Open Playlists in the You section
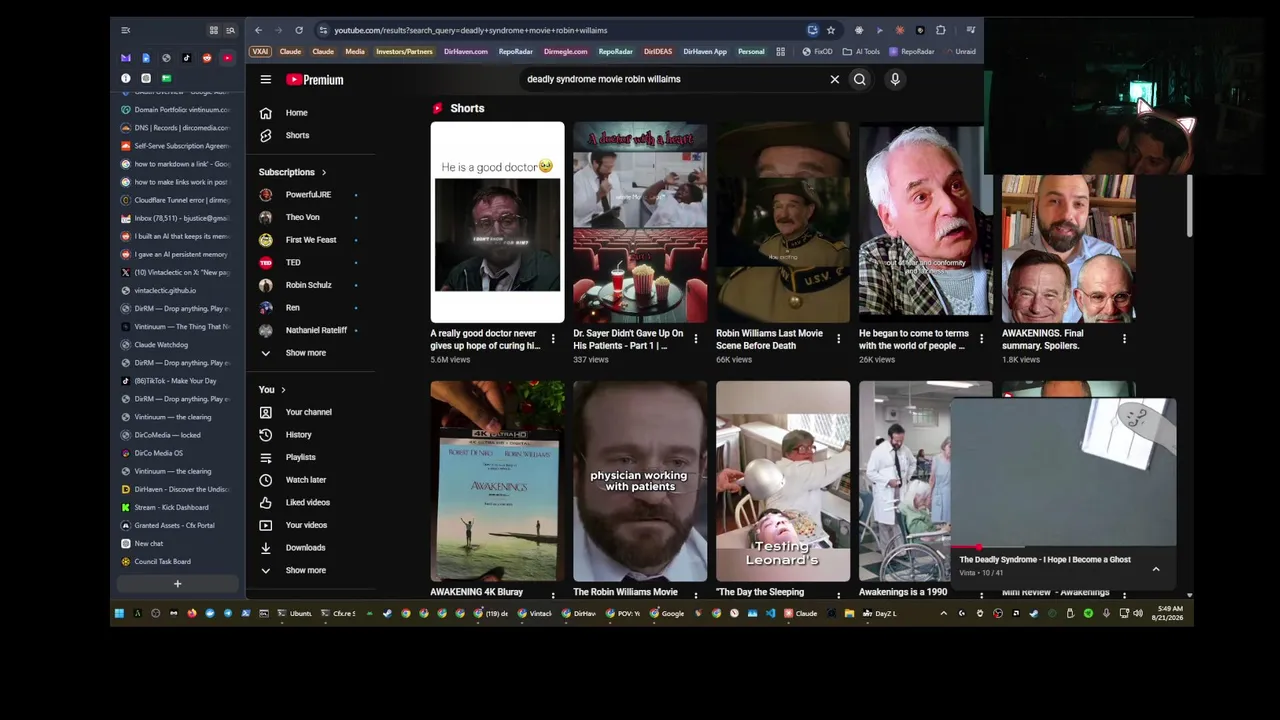This screenshot has height=720, width=1280. pyautogui.click(x=300, y=457)
